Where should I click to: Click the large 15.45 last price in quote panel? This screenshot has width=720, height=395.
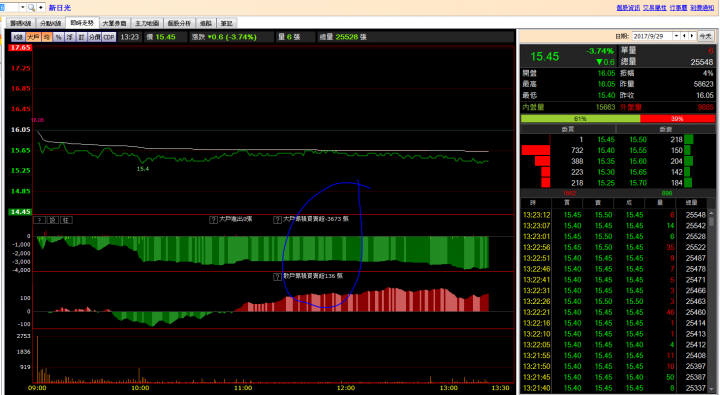click(545, 56)
